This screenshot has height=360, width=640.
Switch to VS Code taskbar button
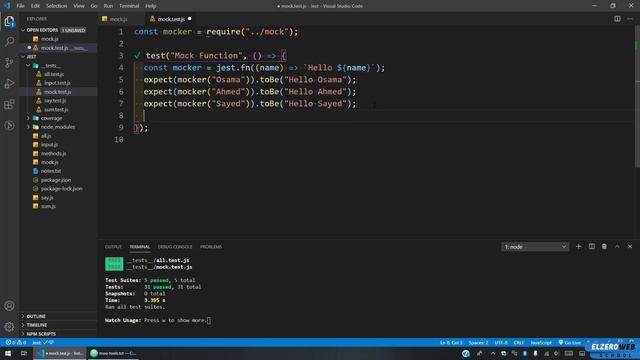click(60, 353)
